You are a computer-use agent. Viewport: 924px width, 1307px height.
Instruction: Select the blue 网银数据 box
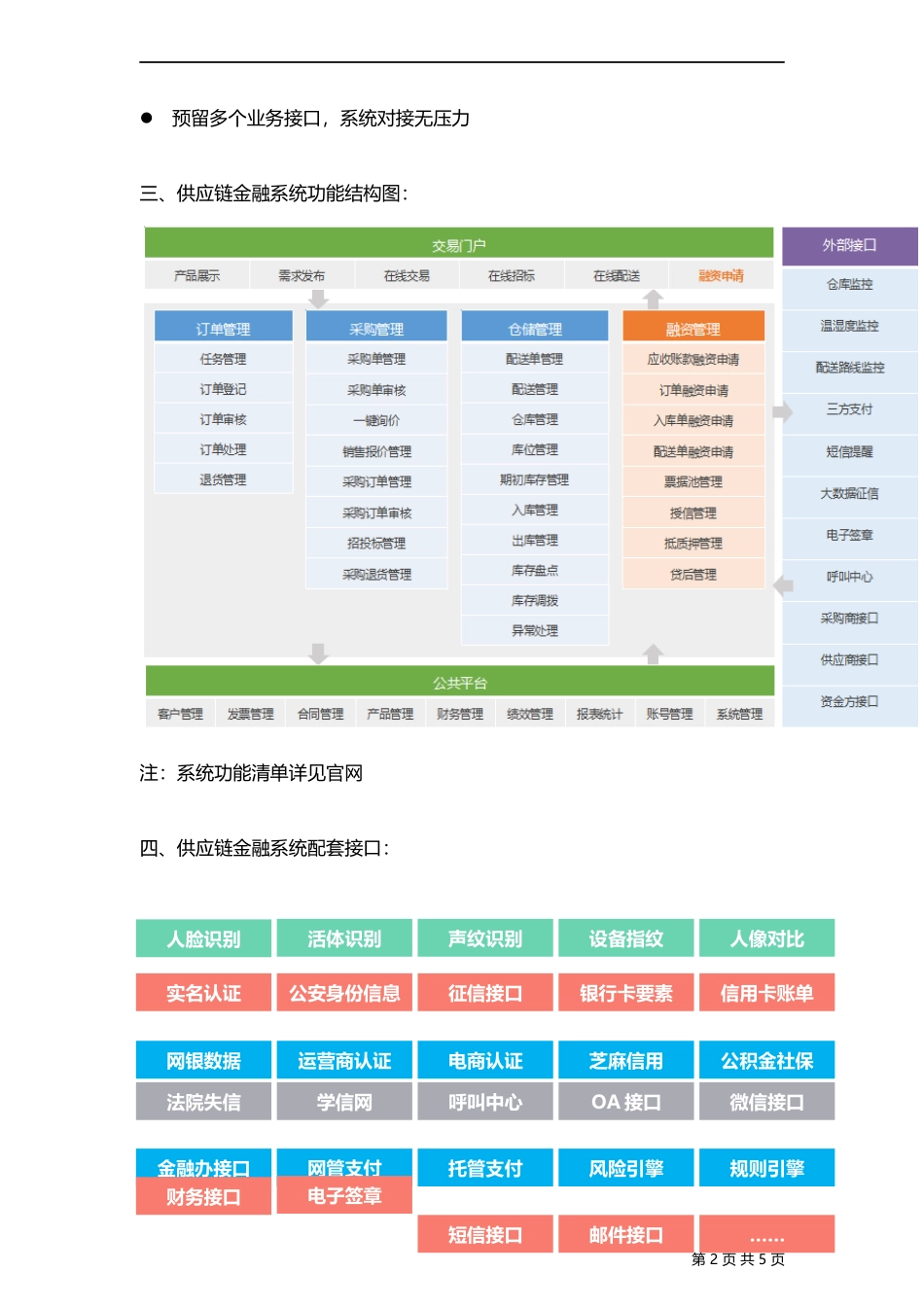point(203,1060)
